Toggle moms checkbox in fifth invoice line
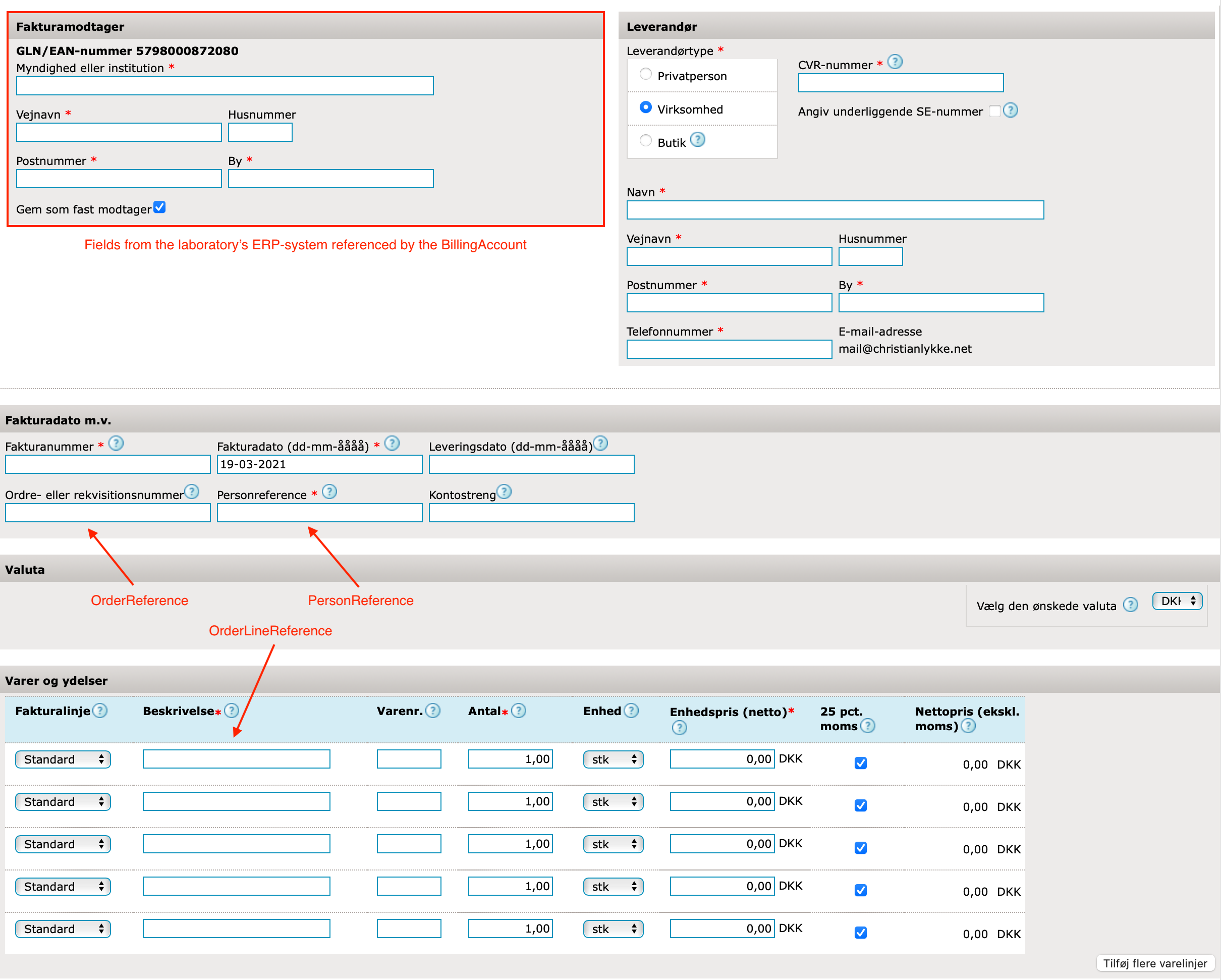This screenshot has width=1221, height=980. tap(861, 934)
